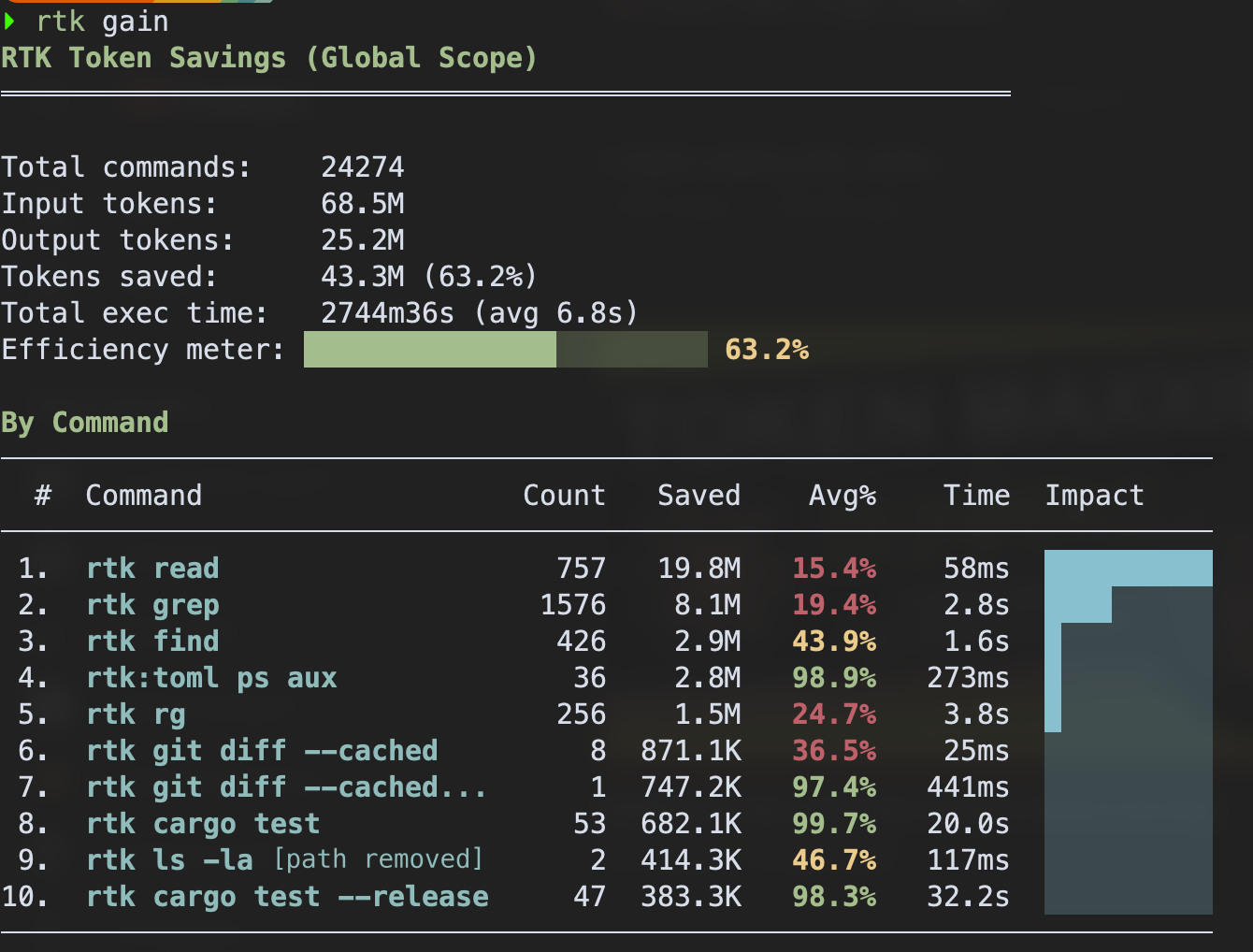Click the Efficiency meter progress bar
The image size is (1253, 952).
506,349
